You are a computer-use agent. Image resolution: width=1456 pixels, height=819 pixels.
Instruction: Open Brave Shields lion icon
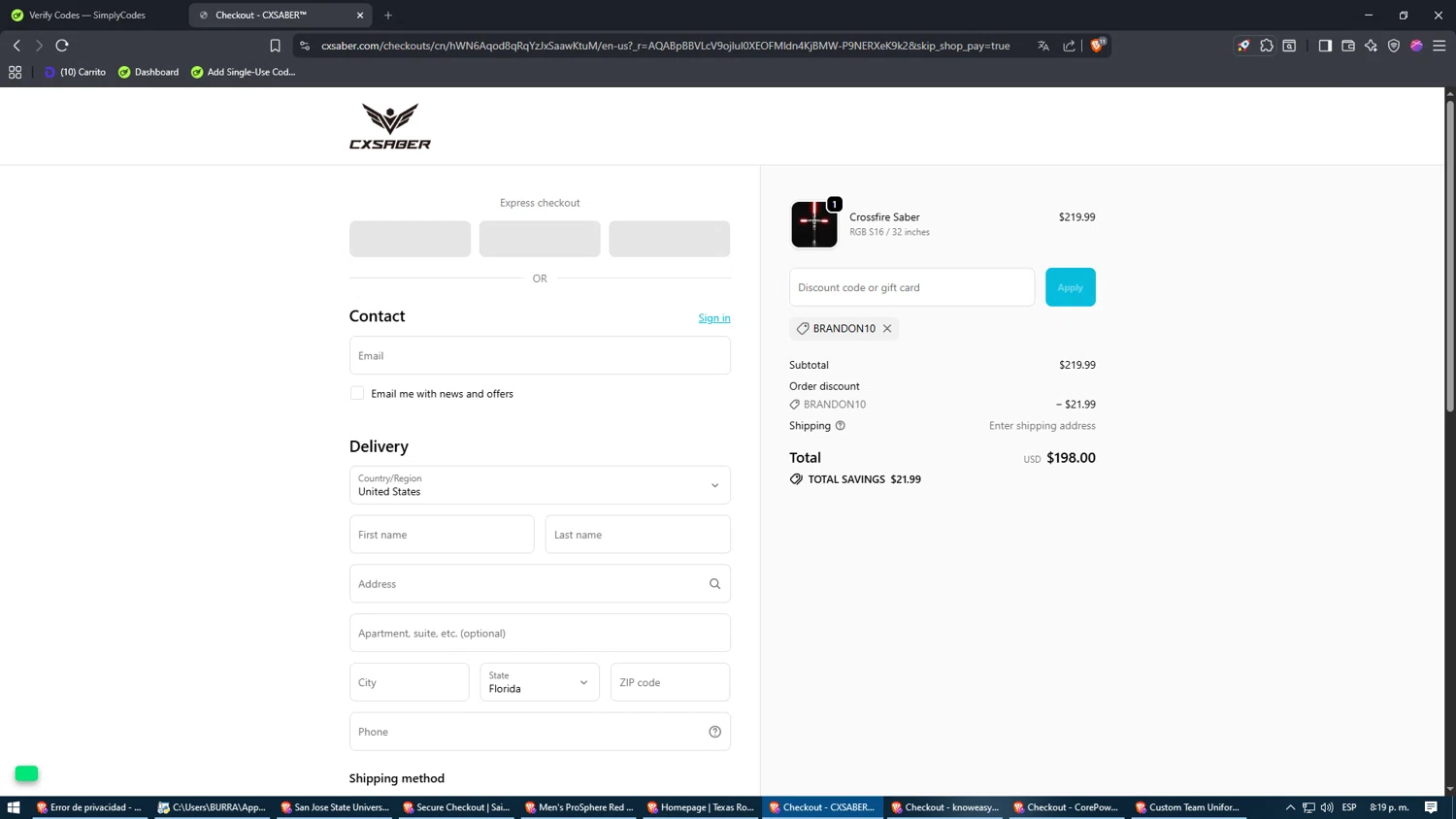pyautogui.click(x=1097, y=45)
